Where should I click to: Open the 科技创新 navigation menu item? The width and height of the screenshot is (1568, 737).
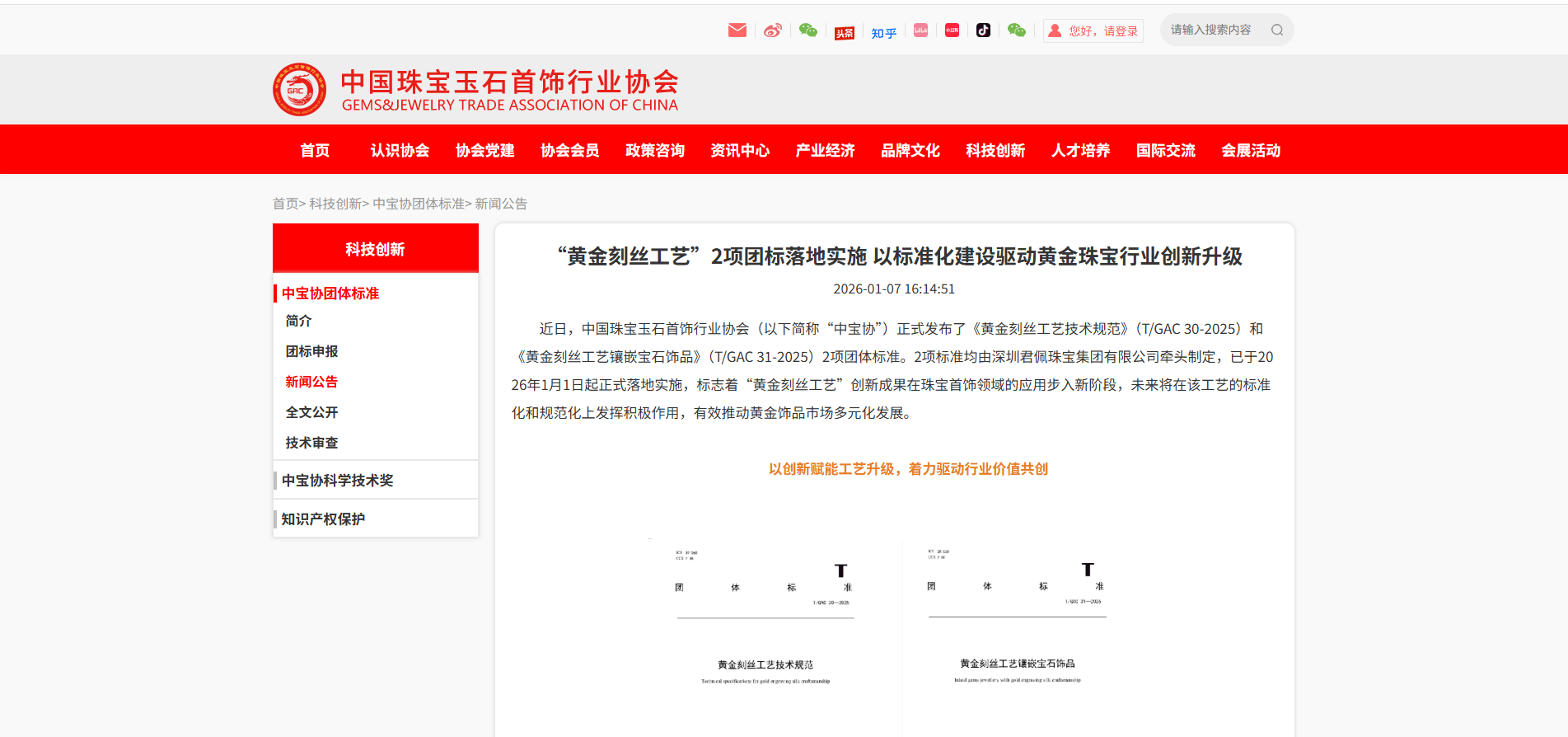click(995, 150)
